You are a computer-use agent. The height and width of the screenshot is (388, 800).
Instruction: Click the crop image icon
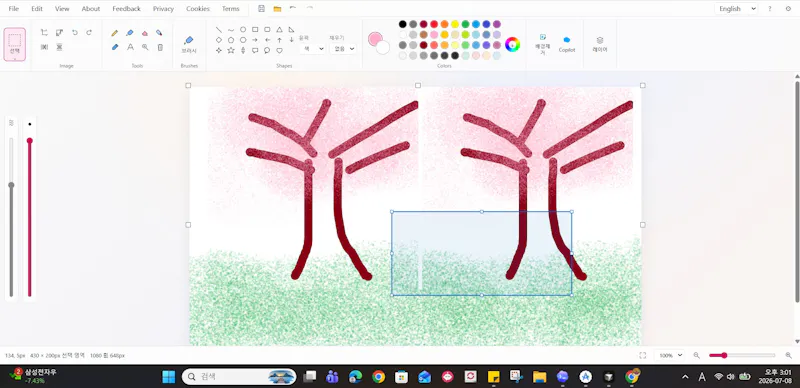pos(44,32)
